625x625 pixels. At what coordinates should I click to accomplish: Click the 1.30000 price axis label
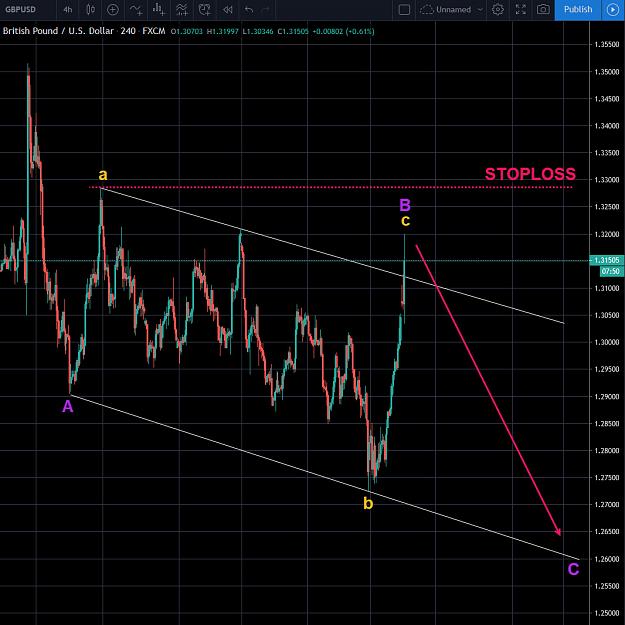(607, 342)
